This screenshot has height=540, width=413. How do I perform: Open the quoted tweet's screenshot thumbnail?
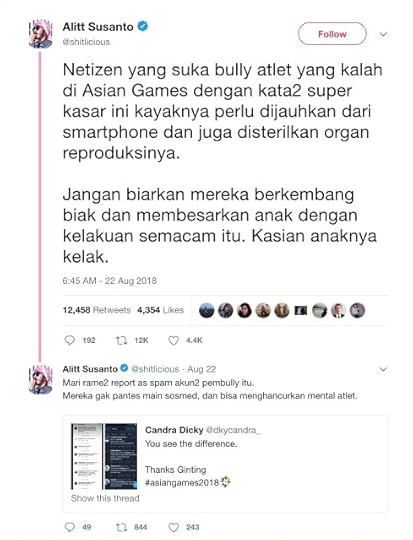coord(104,456)
